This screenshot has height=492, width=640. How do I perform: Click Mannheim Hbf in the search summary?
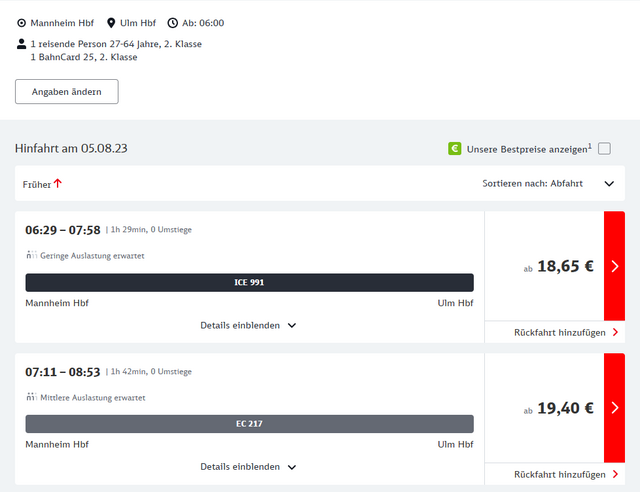coord(62,23)
